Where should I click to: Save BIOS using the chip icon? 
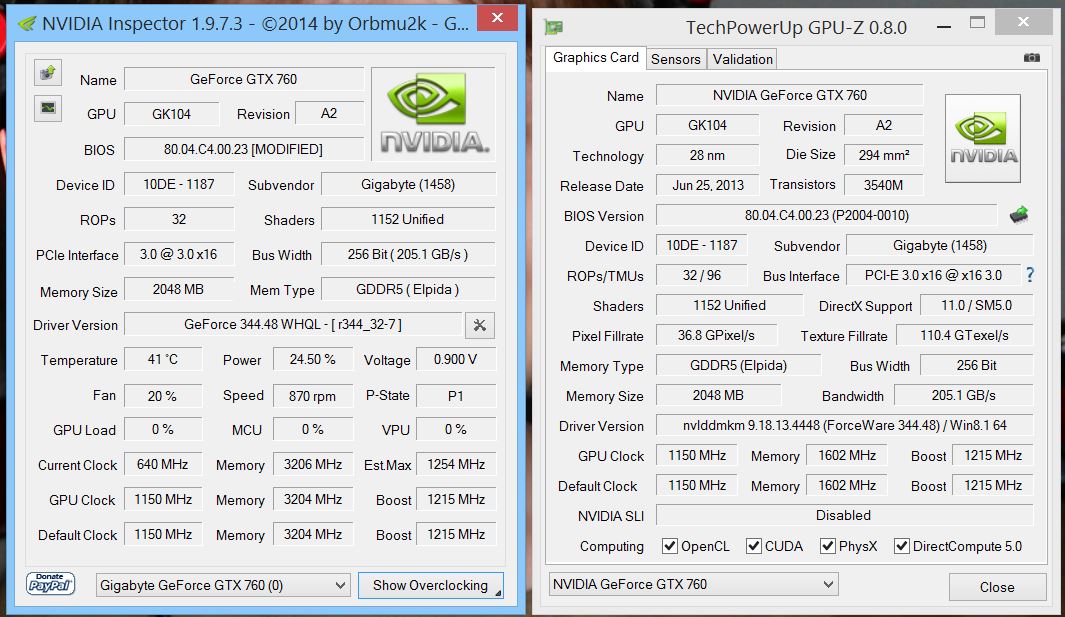point(1019,215)
